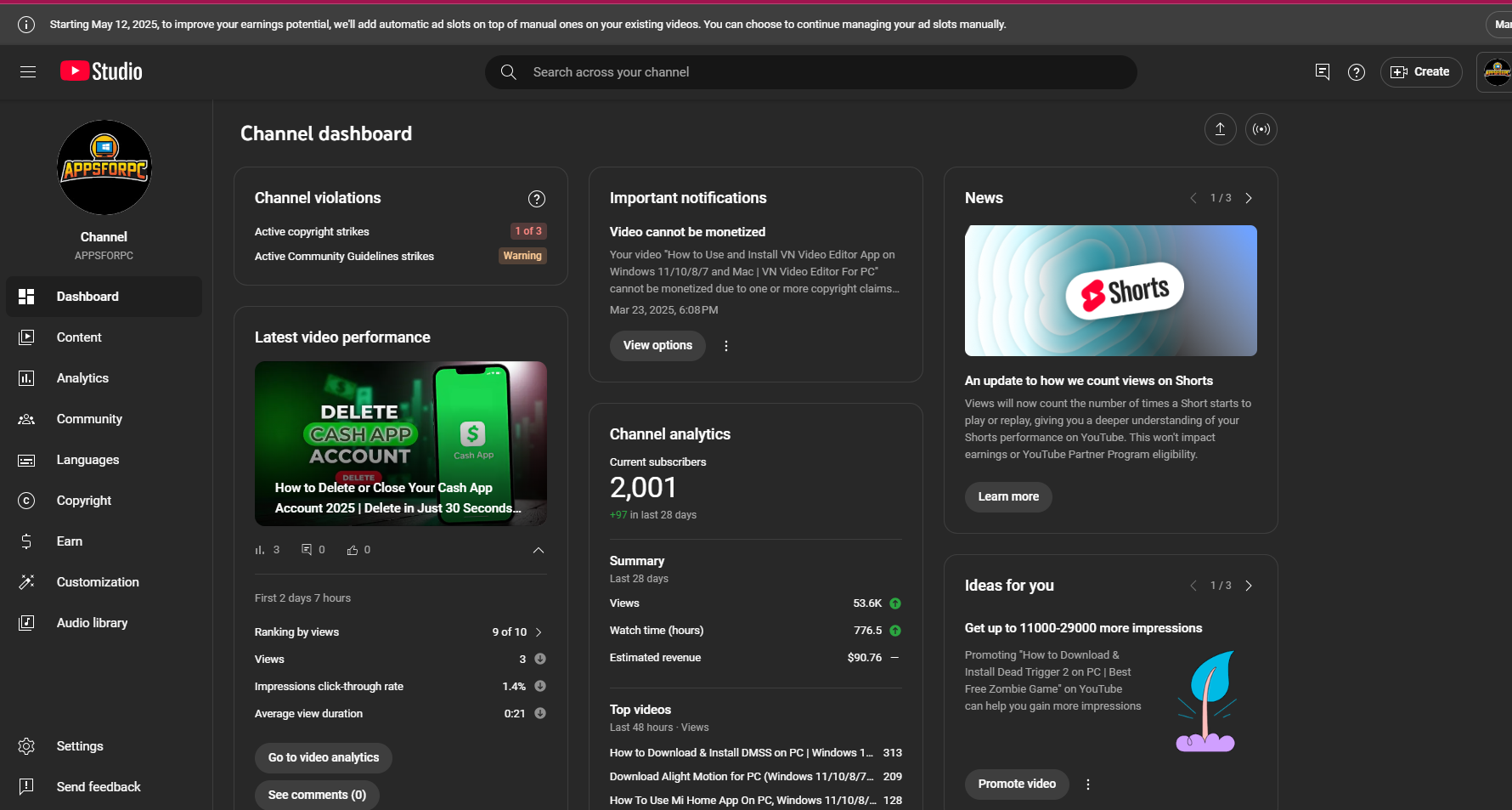Open Audio library in the sidebar
The height and width of the screenshot is (810, 1512).
pos(104,623)
